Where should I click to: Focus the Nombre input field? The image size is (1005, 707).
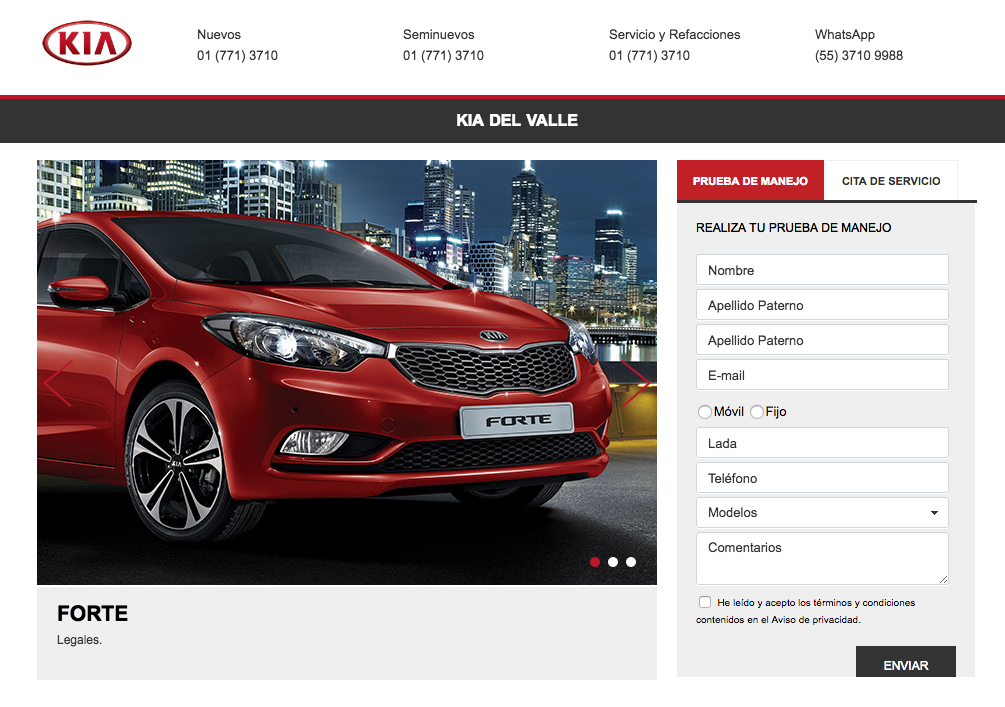click(822, 270)
